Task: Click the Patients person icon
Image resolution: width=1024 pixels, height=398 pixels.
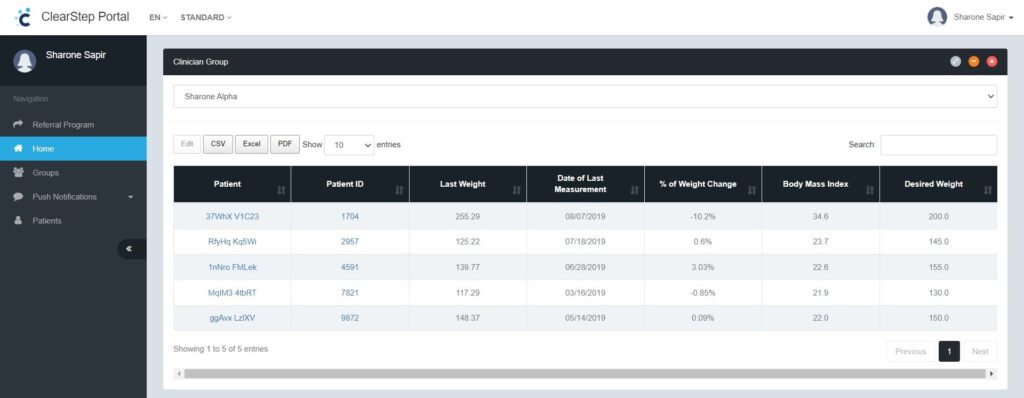Action: pyautogui.click(x=18, y=221)
